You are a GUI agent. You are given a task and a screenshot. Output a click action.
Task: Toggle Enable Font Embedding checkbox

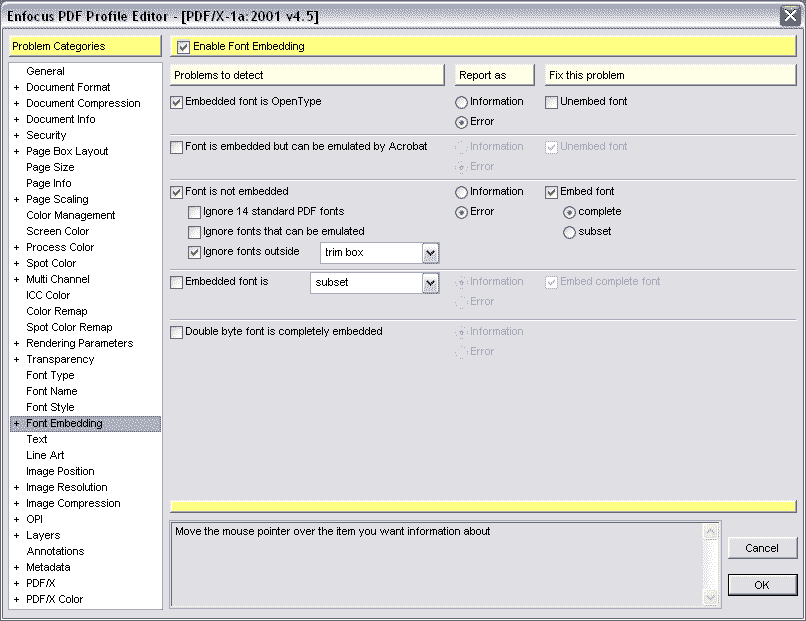183,47
